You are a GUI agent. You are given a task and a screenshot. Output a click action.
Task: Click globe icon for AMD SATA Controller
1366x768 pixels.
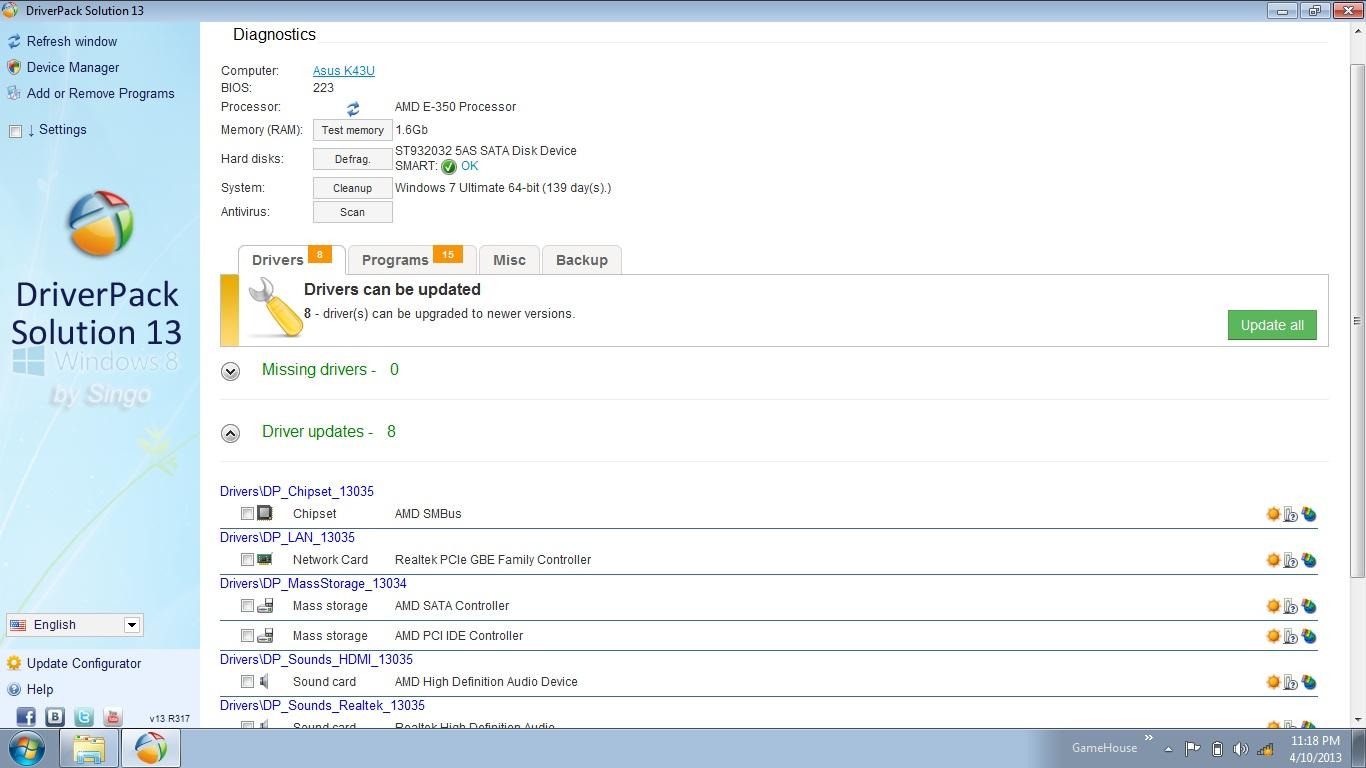point(1309,606)
